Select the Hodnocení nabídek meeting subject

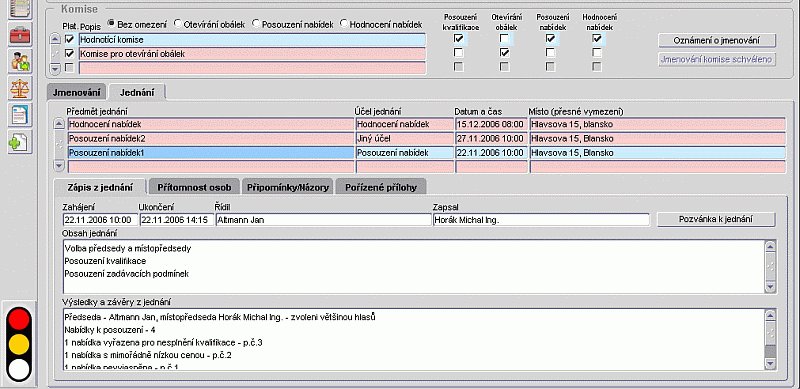click(211, 124)
